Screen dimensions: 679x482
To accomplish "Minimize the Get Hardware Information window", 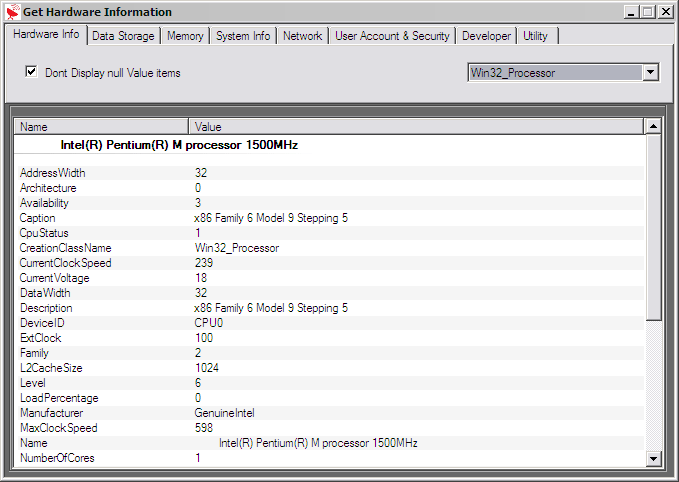I will click(x=631, y=12).
